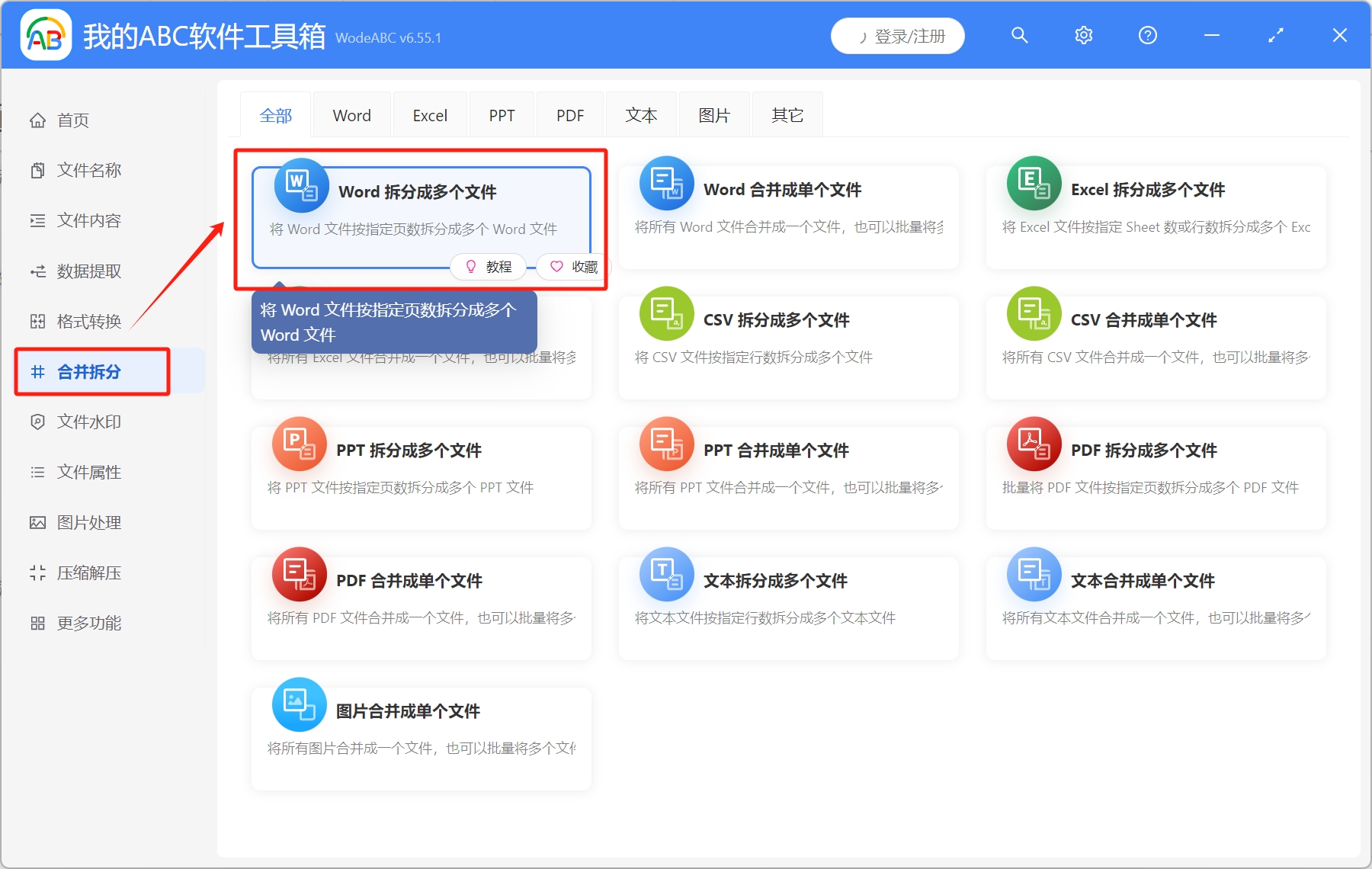Open the settings gear icon

tap(1083, 35)
